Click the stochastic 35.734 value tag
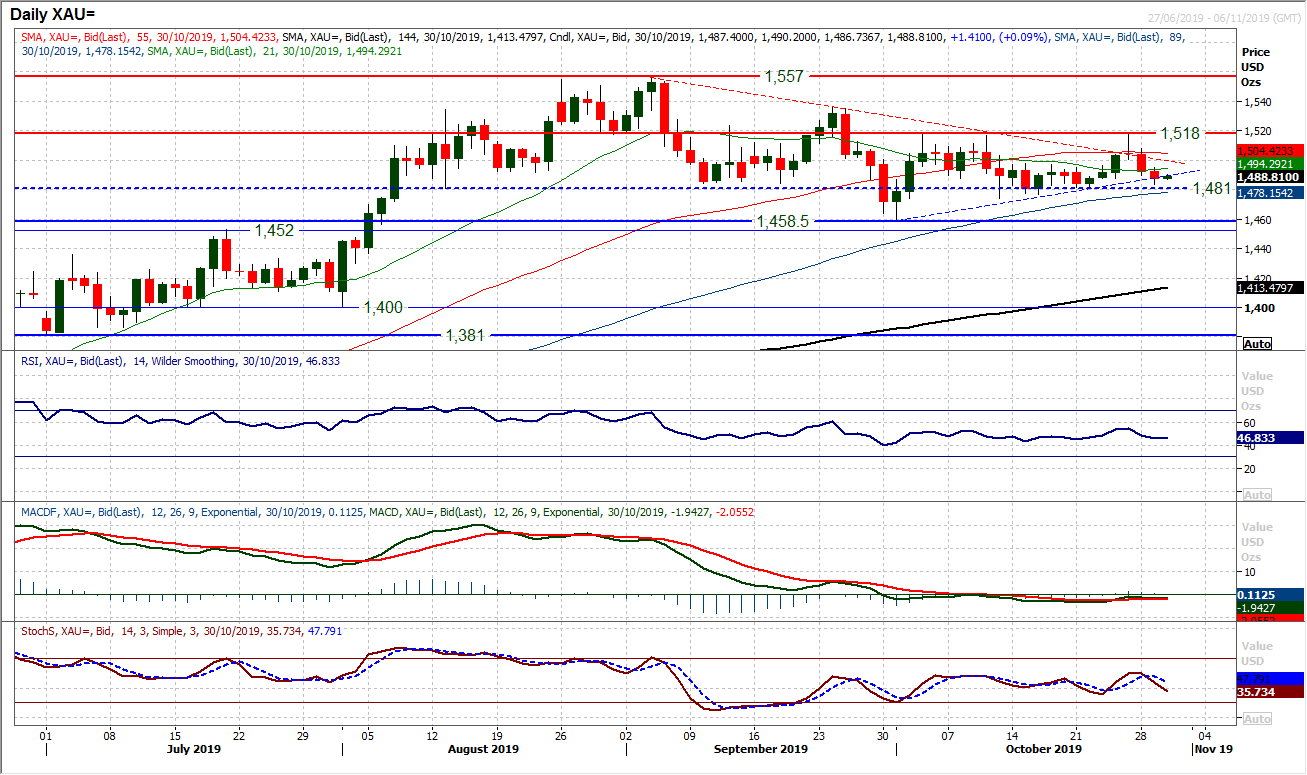The width and height of the screenshot is (1307, 775). (1270, 691)
